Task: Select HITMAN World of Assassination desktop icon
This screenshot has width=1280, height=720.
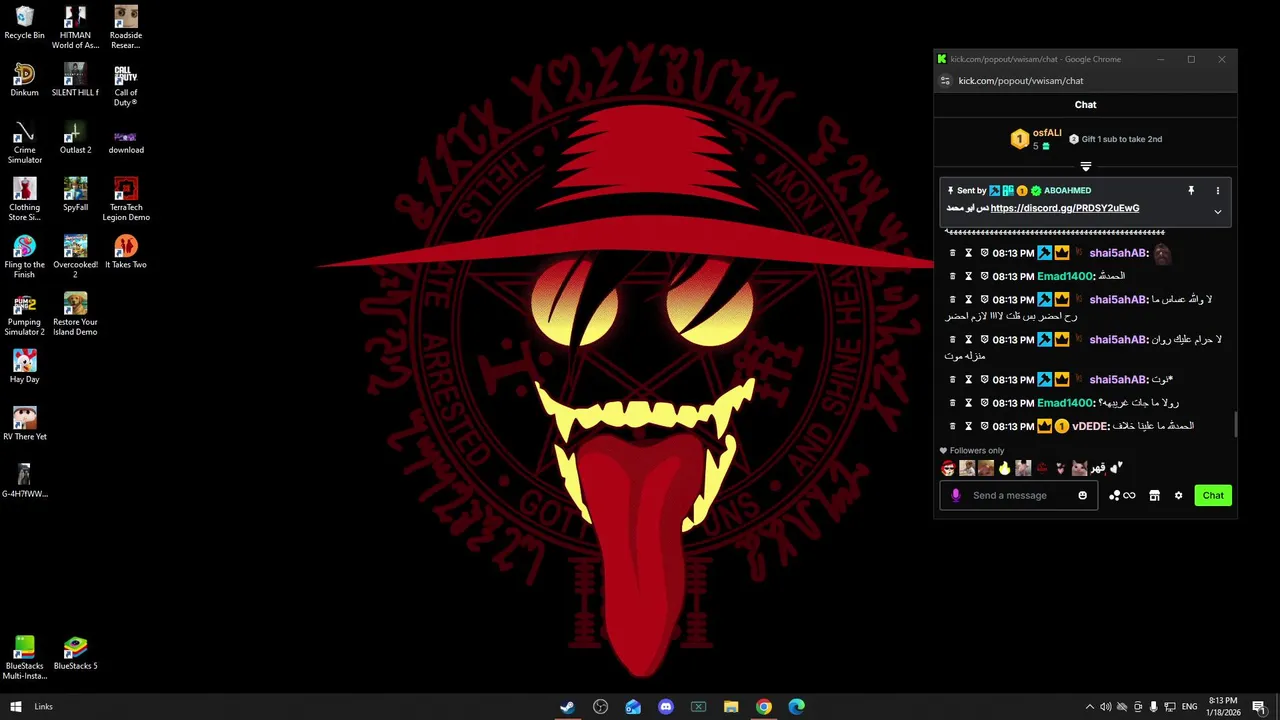Action: click(x=75, y=27)
